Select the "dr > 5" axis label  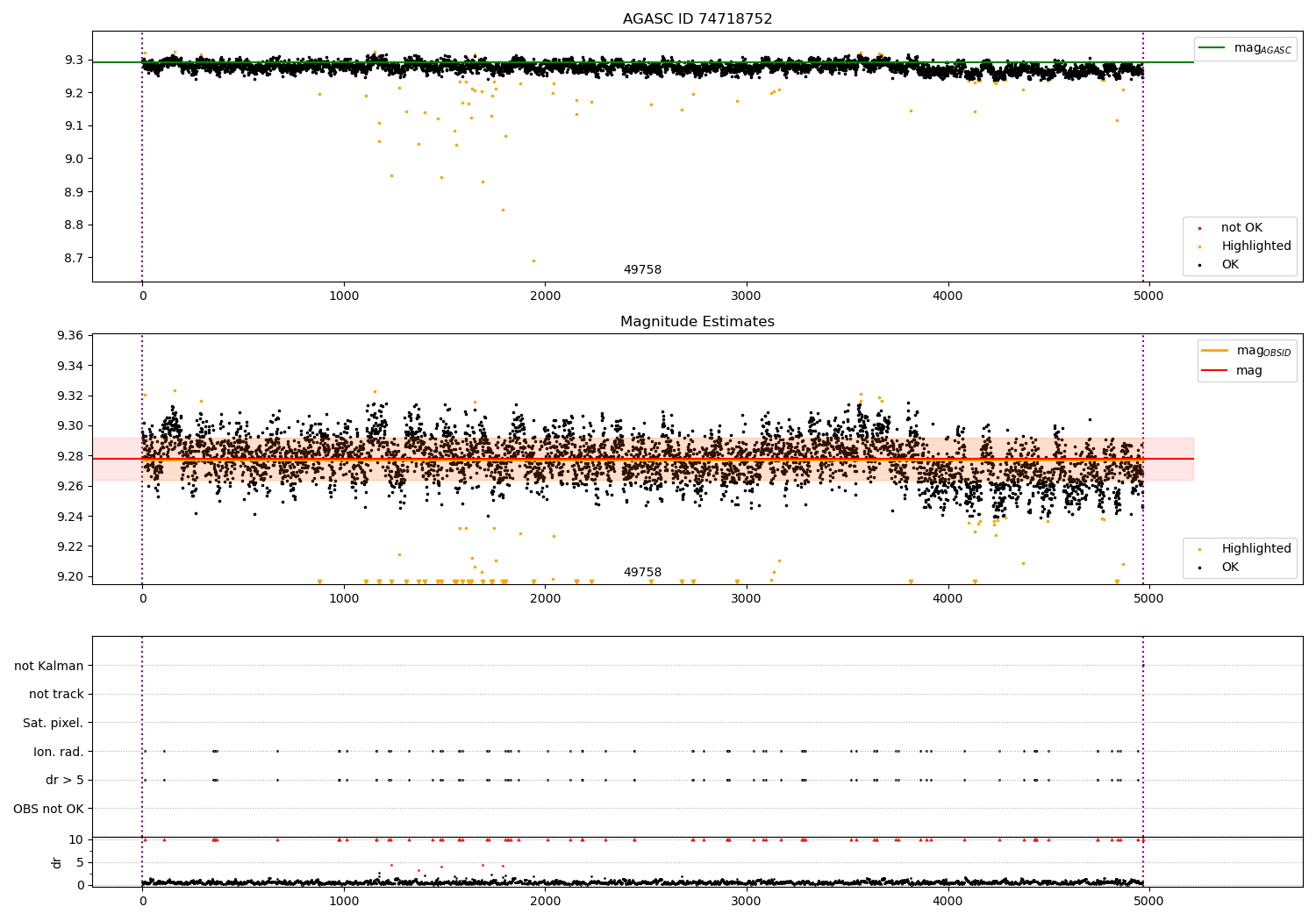click(65, 780)
